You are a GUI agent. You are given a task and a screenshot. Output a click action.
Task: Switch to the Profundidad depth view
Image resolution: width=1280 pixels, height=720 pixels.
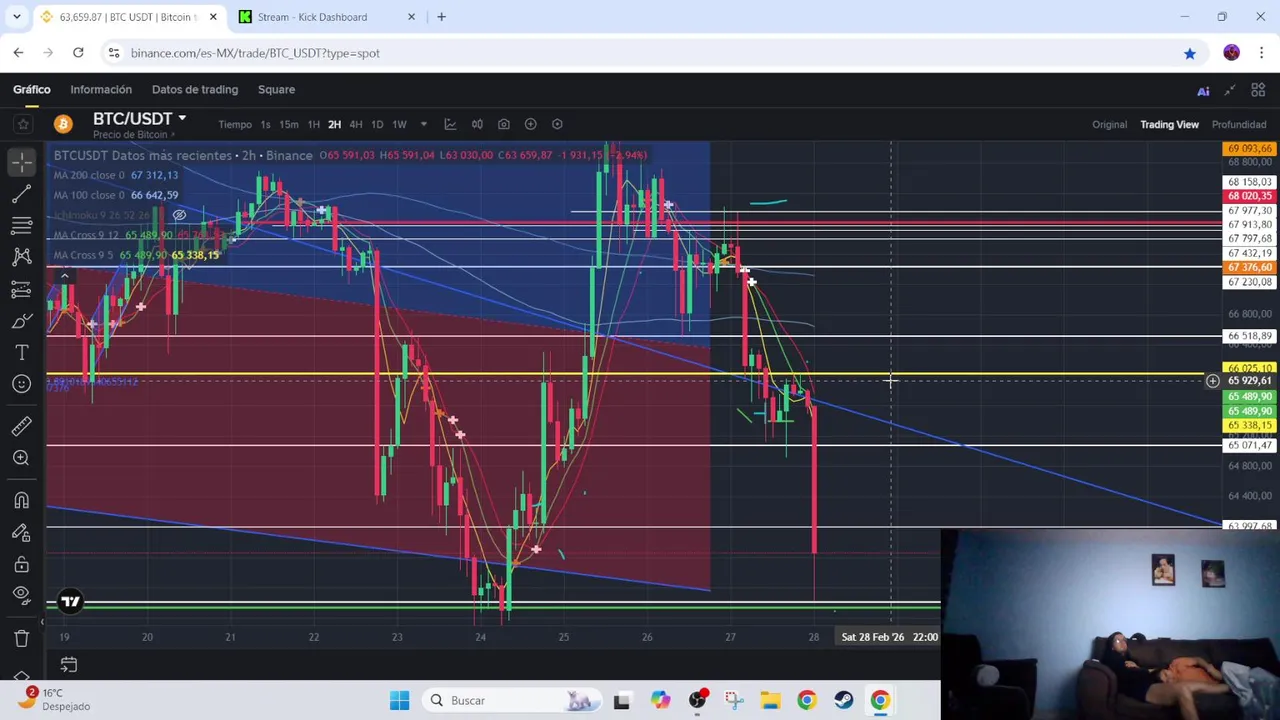click(x=1239, y=125)
